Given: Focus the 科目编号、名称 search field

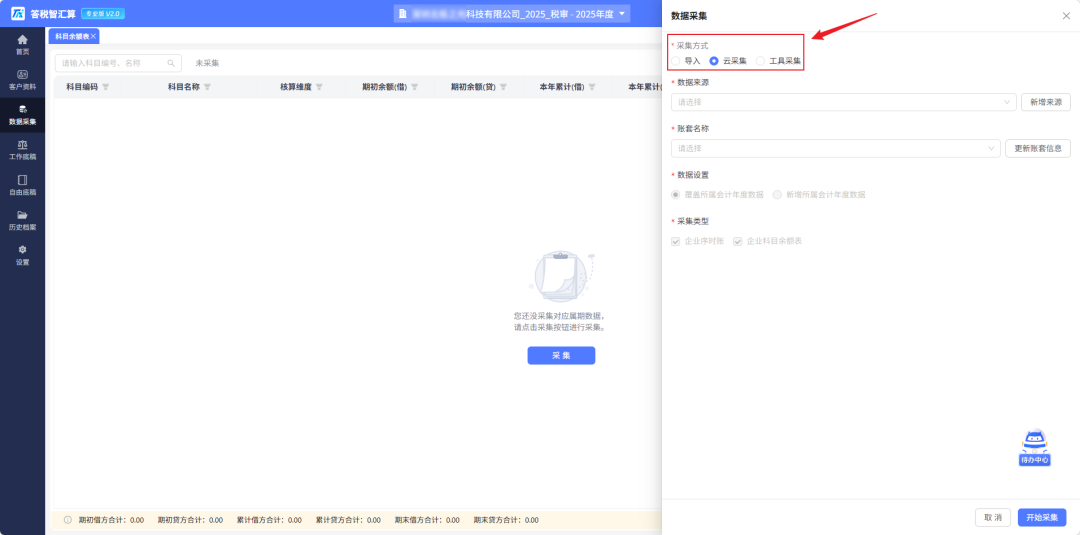Looking at the screenshot, I should (118, 63).
